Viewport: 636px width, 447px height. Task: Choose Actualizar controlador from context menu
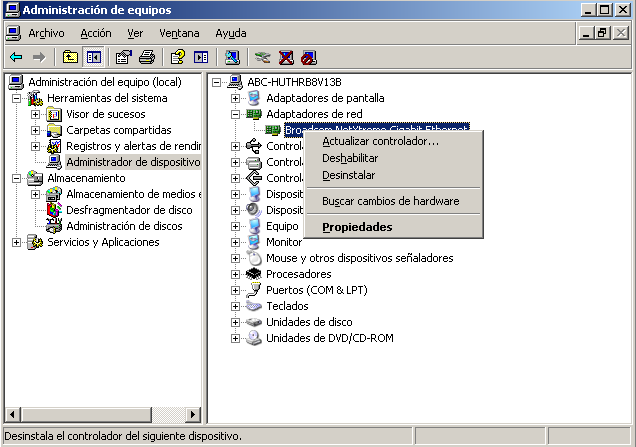pyautogui.click(x=393, y=141)
